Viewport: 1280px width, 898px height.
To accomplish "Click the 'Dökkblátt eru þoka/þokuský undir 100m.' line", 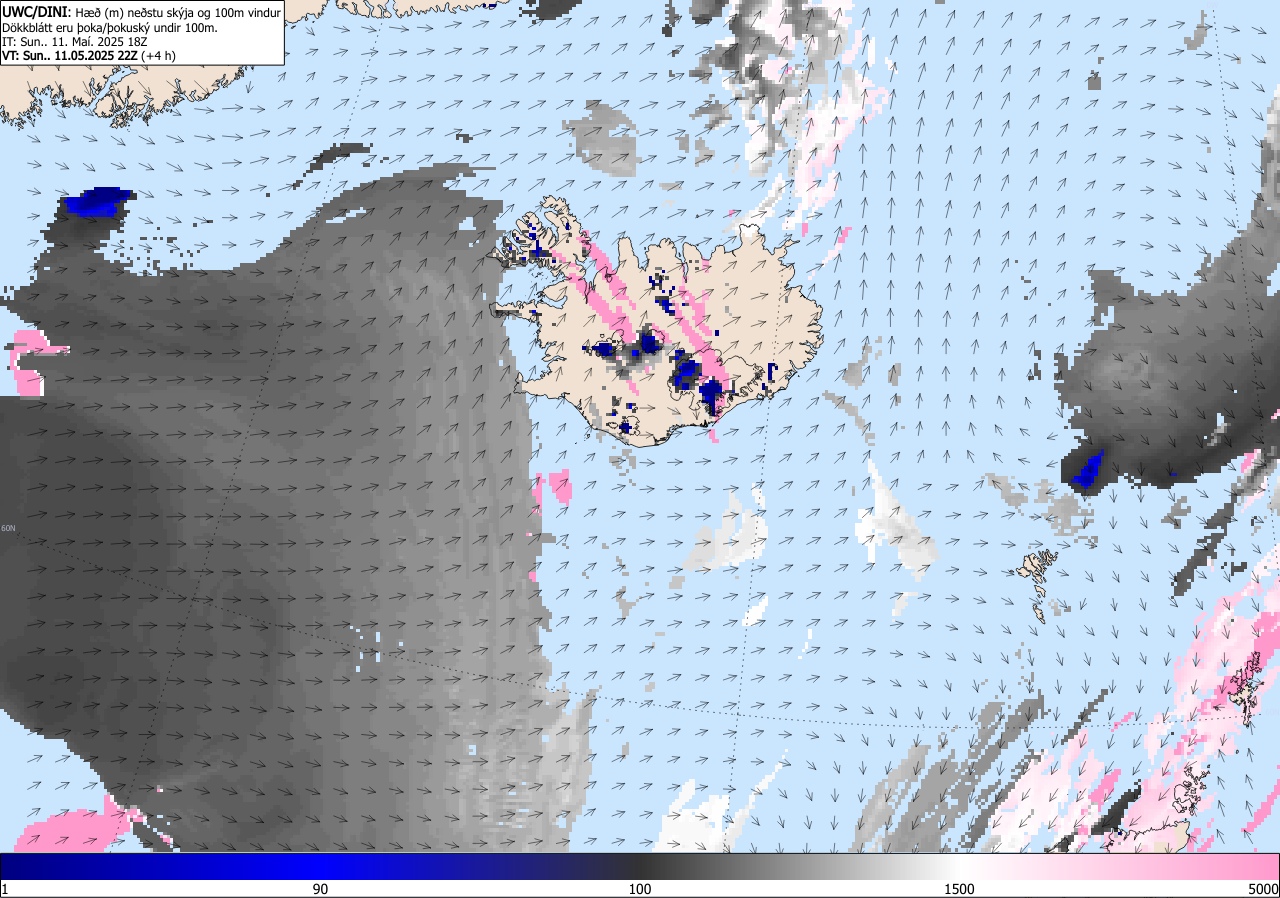I will [110, 27].
